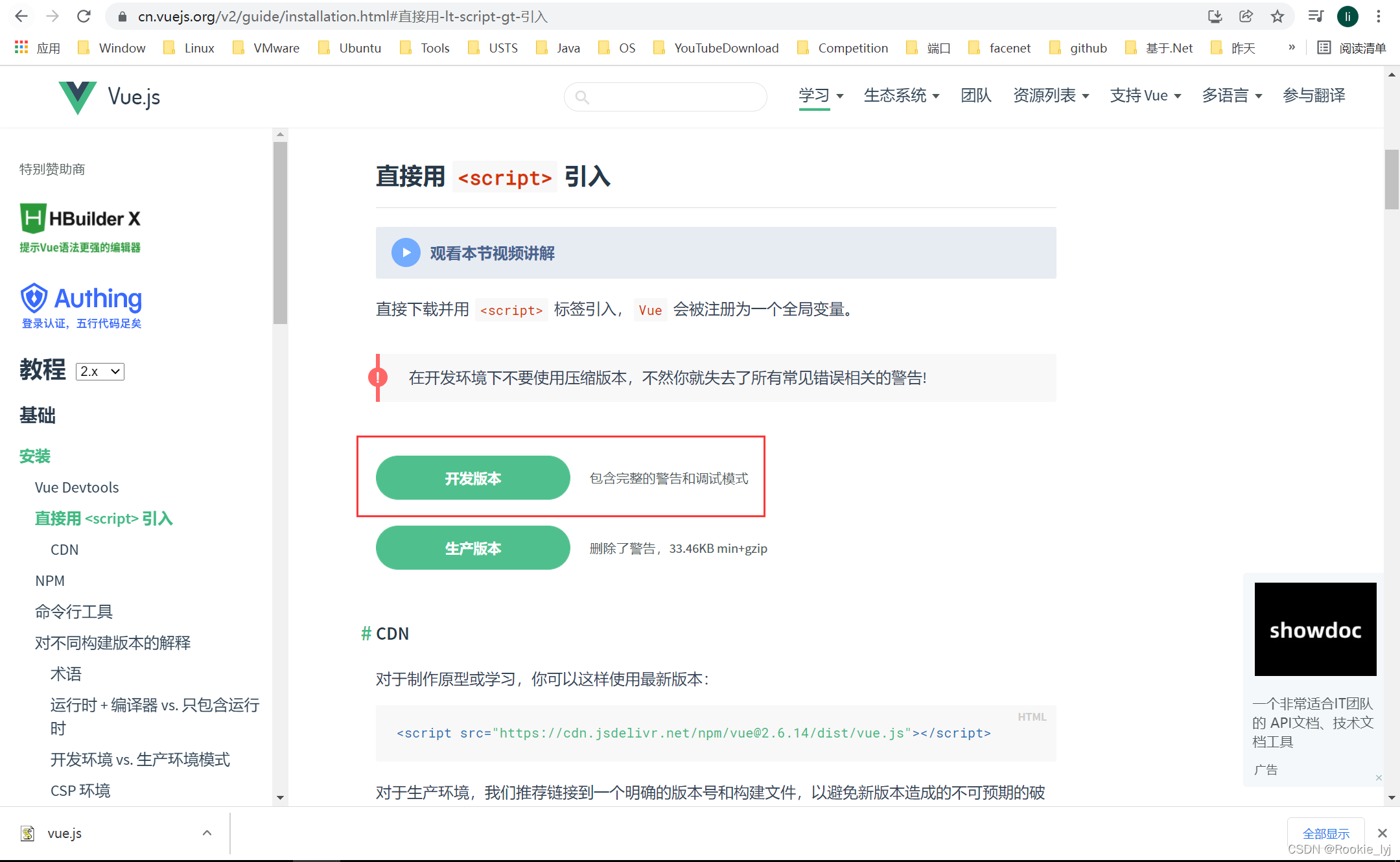Screen dimensions: 1400x862
Task: Play the 观看本节视频讲解 video
Action: click(x=406, y=253)
